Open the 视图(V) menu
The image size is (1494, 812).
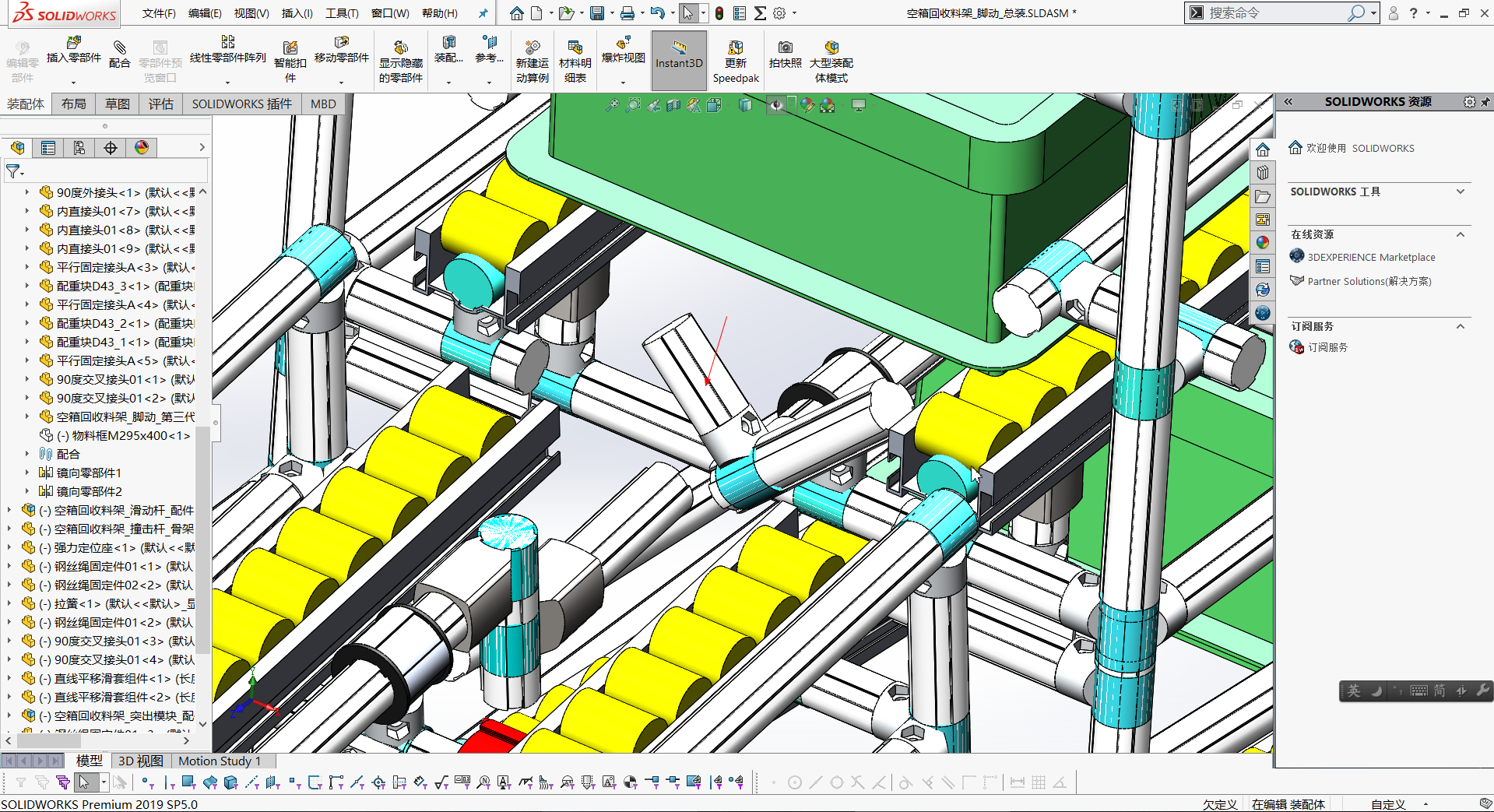pos(251,13)
